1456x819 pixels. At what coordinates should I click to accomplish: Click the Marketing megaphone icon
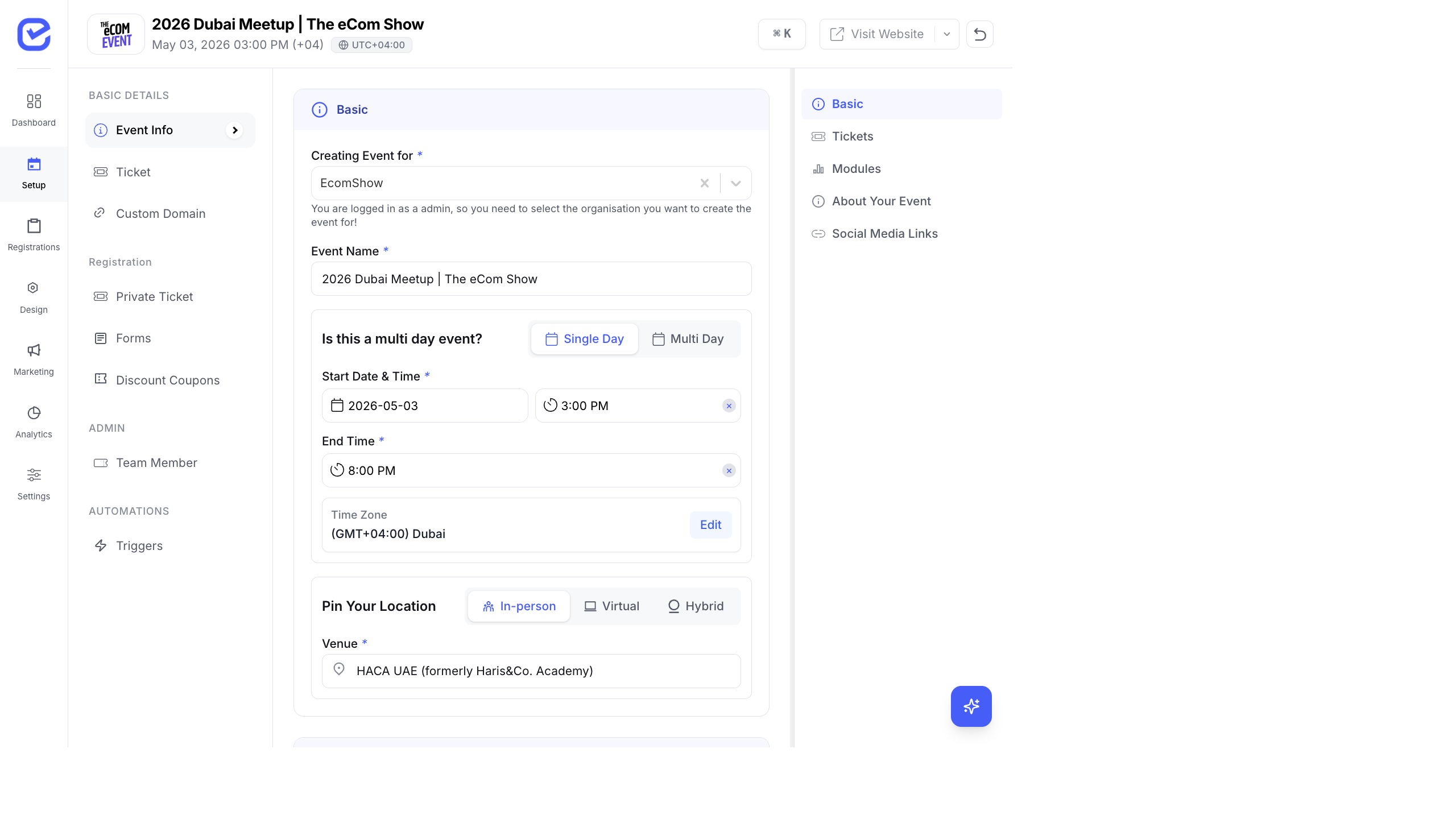pos(34,351)
